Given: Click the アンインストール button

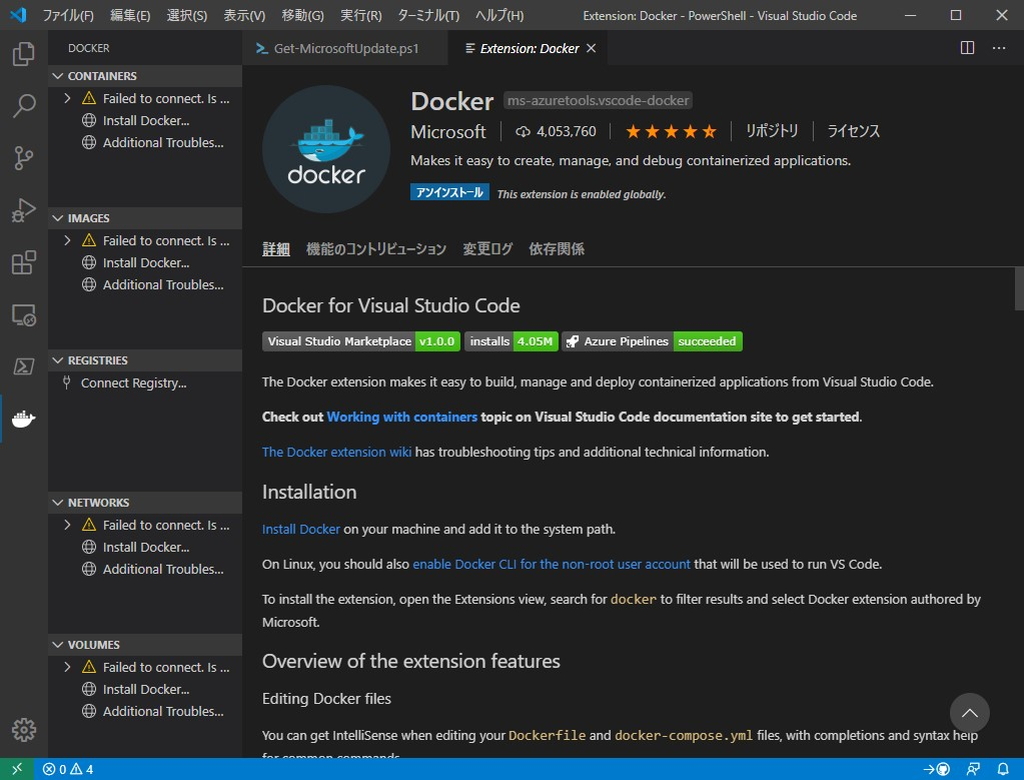Looking at the screenshot, I should pyautogui.click(x=449, y=193).
